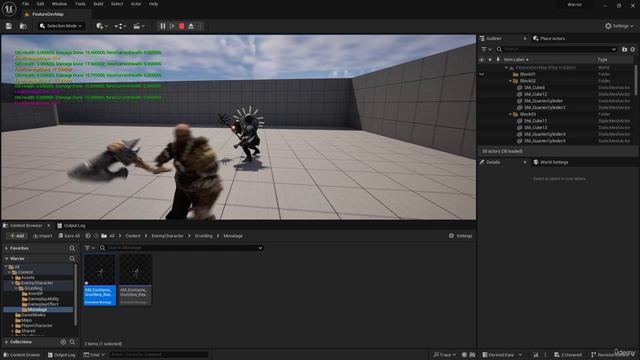This screenshot has width=640, height=360.
Task: Open the Actor menu
Action: tap(136, 4)
